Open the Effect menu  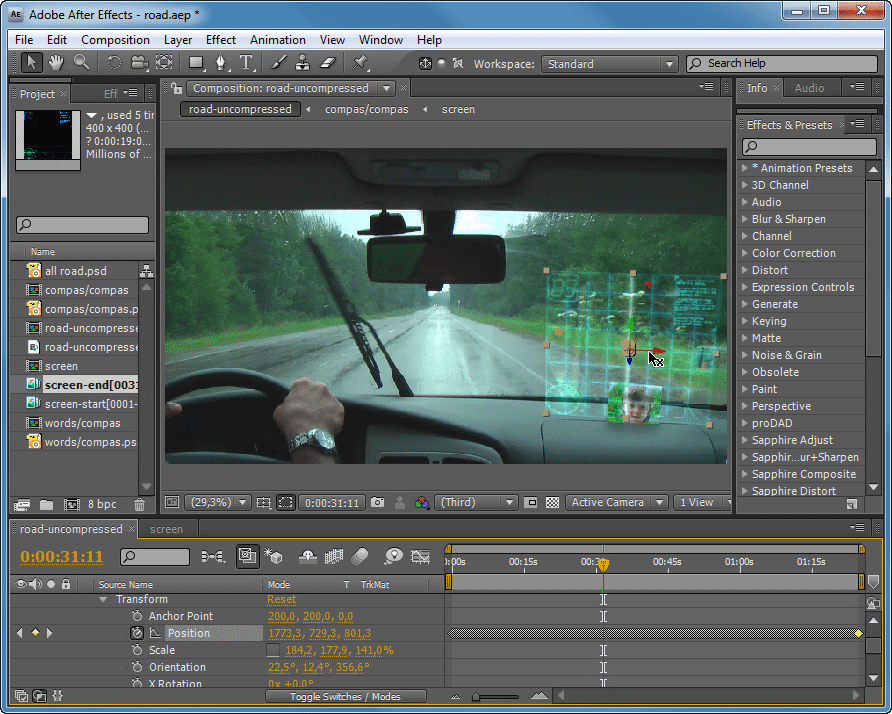pyautogui.click(x=221, y=40)
